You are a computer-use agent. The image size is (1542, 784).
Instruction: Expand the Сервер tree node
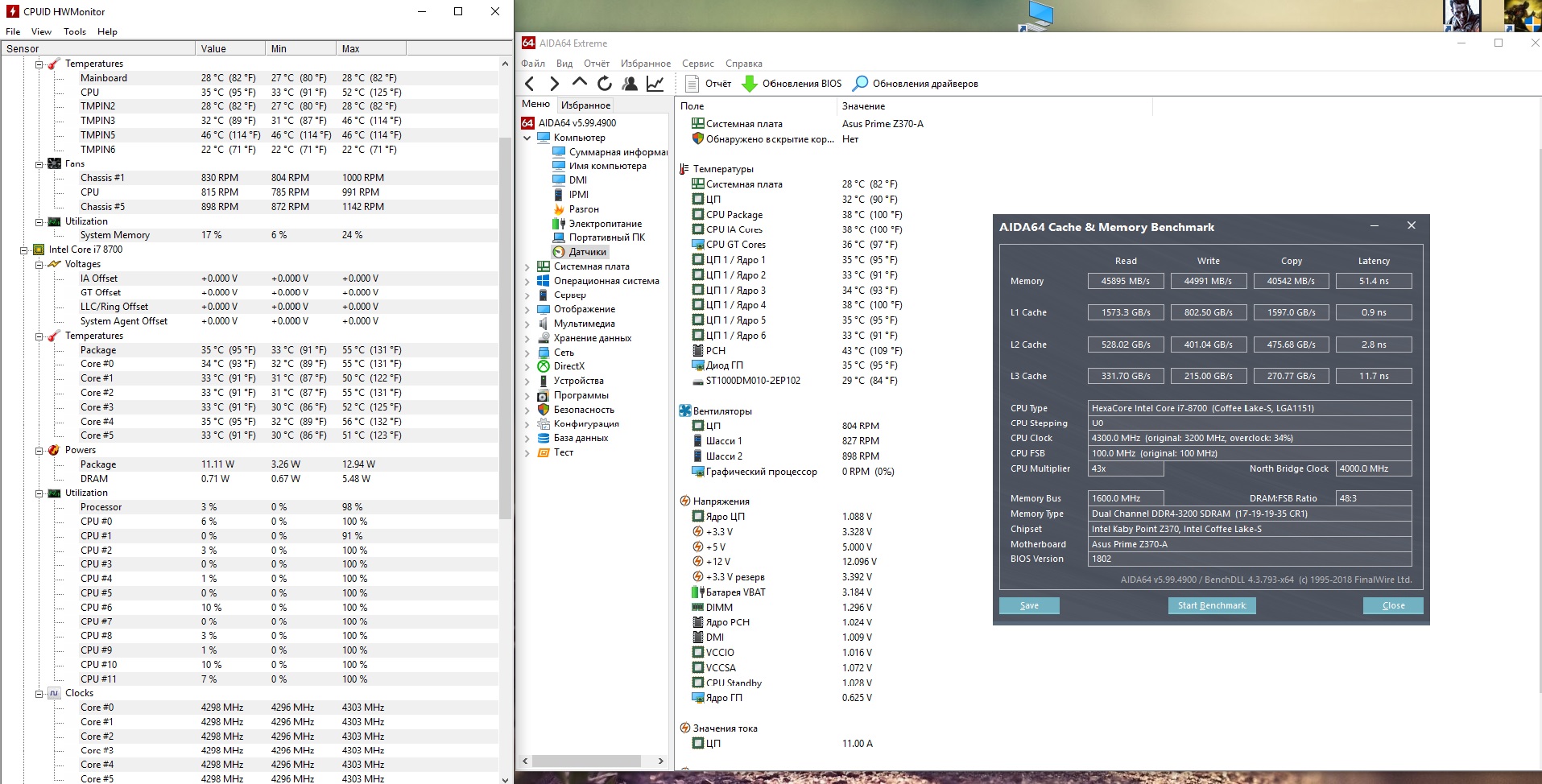click(527, 295)
